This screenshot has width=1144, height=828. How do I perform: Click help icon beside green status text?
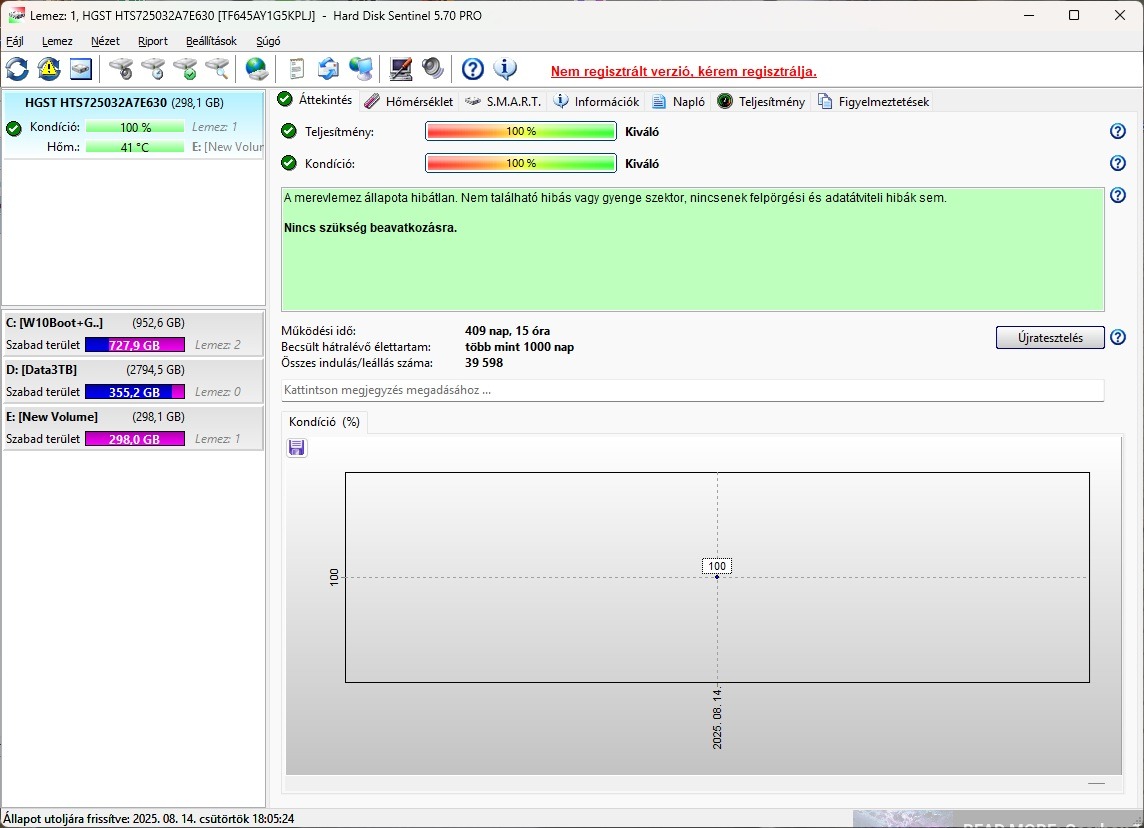(x=1118, y=196)
